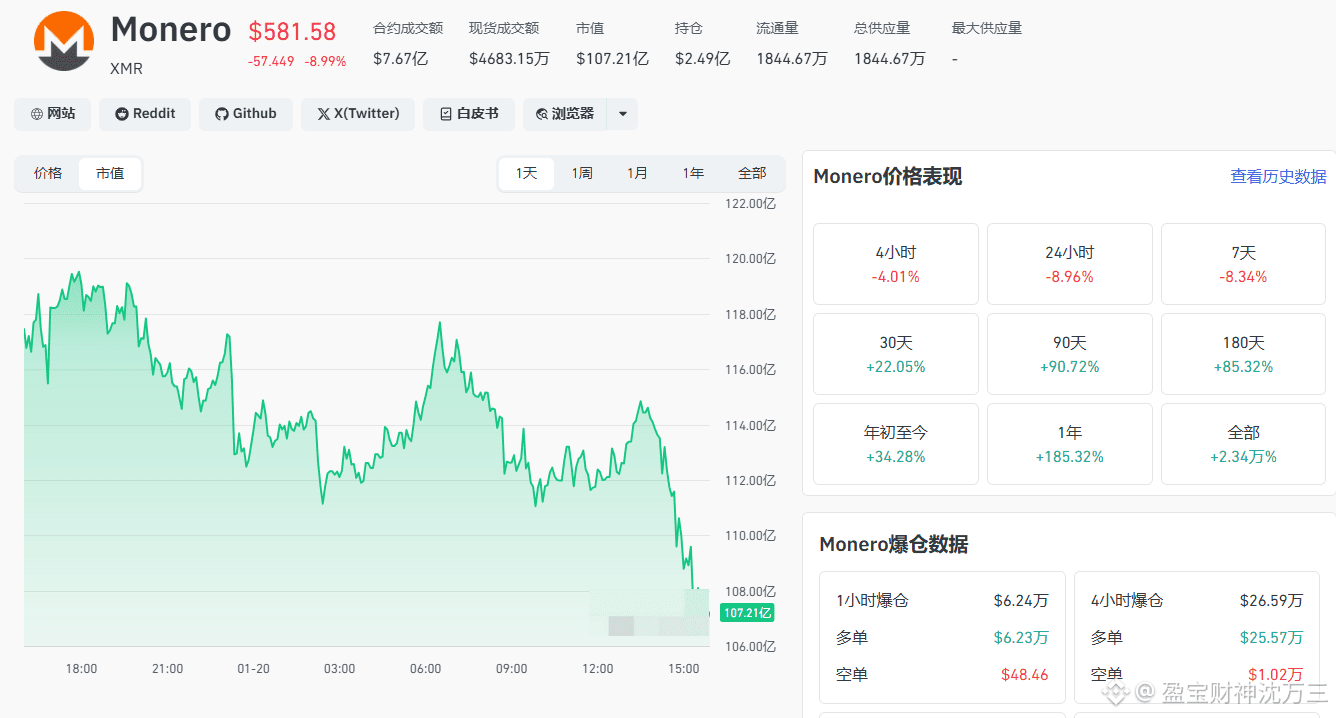Open the 网站 website link button
The height and width of the screenshot is (718, 1336).
tap(53, 114)
